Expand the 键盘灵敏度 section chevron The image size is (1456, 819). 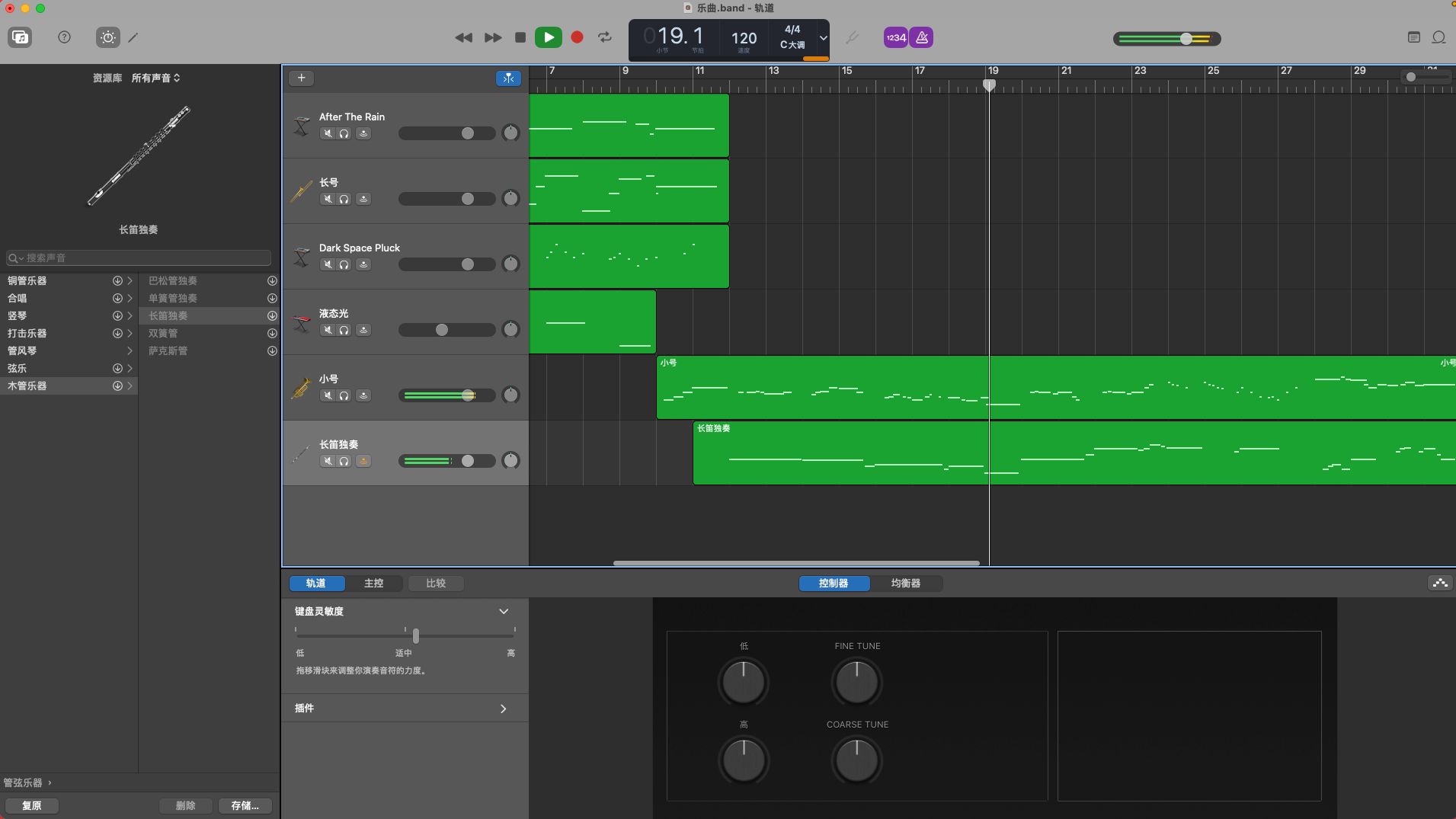504,611
